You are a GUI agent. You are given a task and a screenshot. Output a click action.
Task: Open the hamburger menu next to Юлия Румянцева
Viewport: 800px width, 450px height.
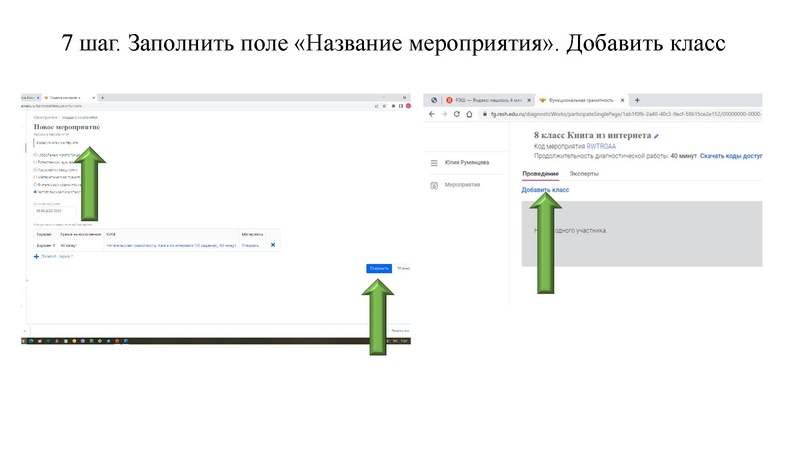[x=433, y=163]
